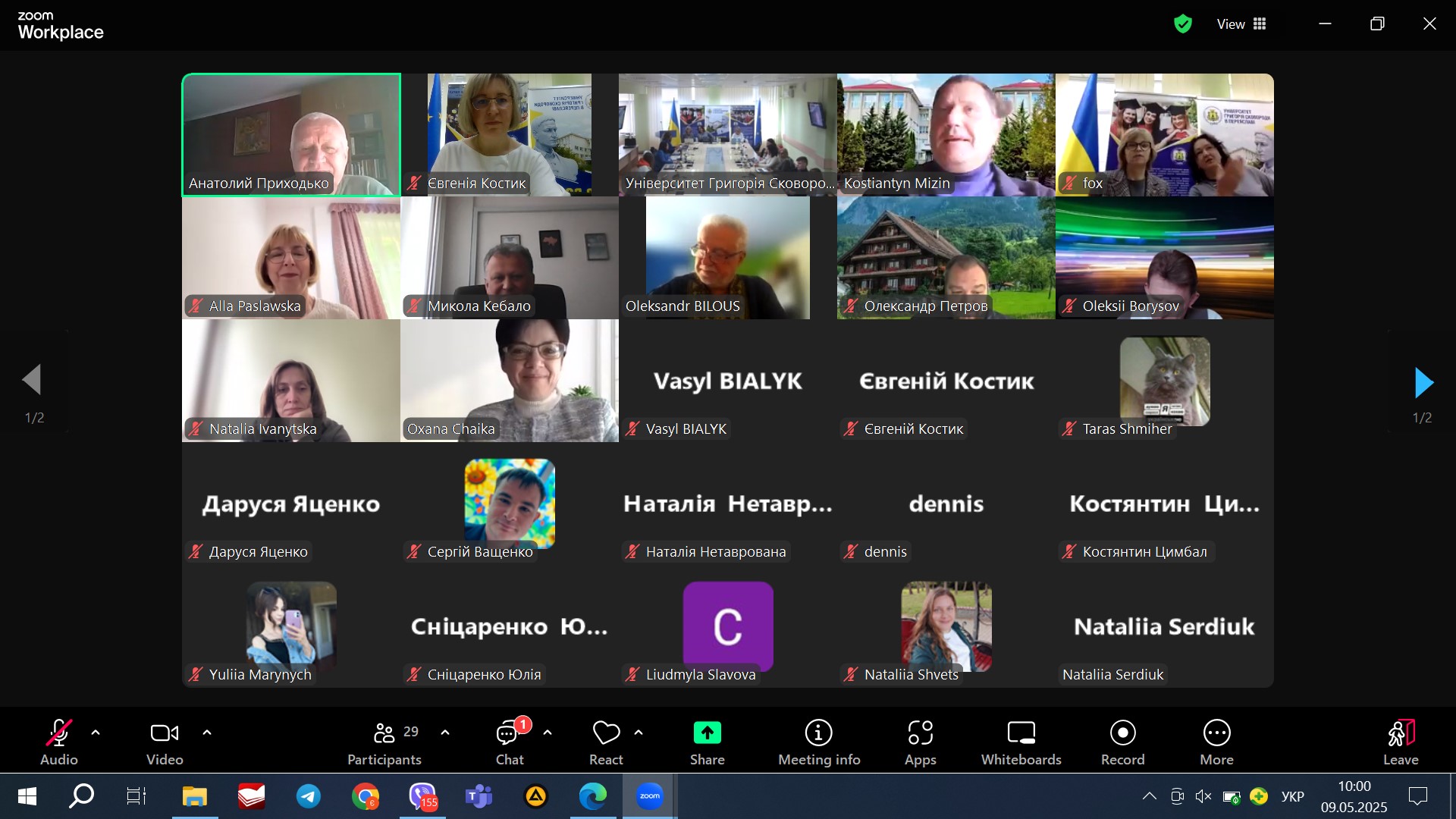Leave the meeting
The height and width of the screenshot is (819, 1456).
pos(1401,742)
